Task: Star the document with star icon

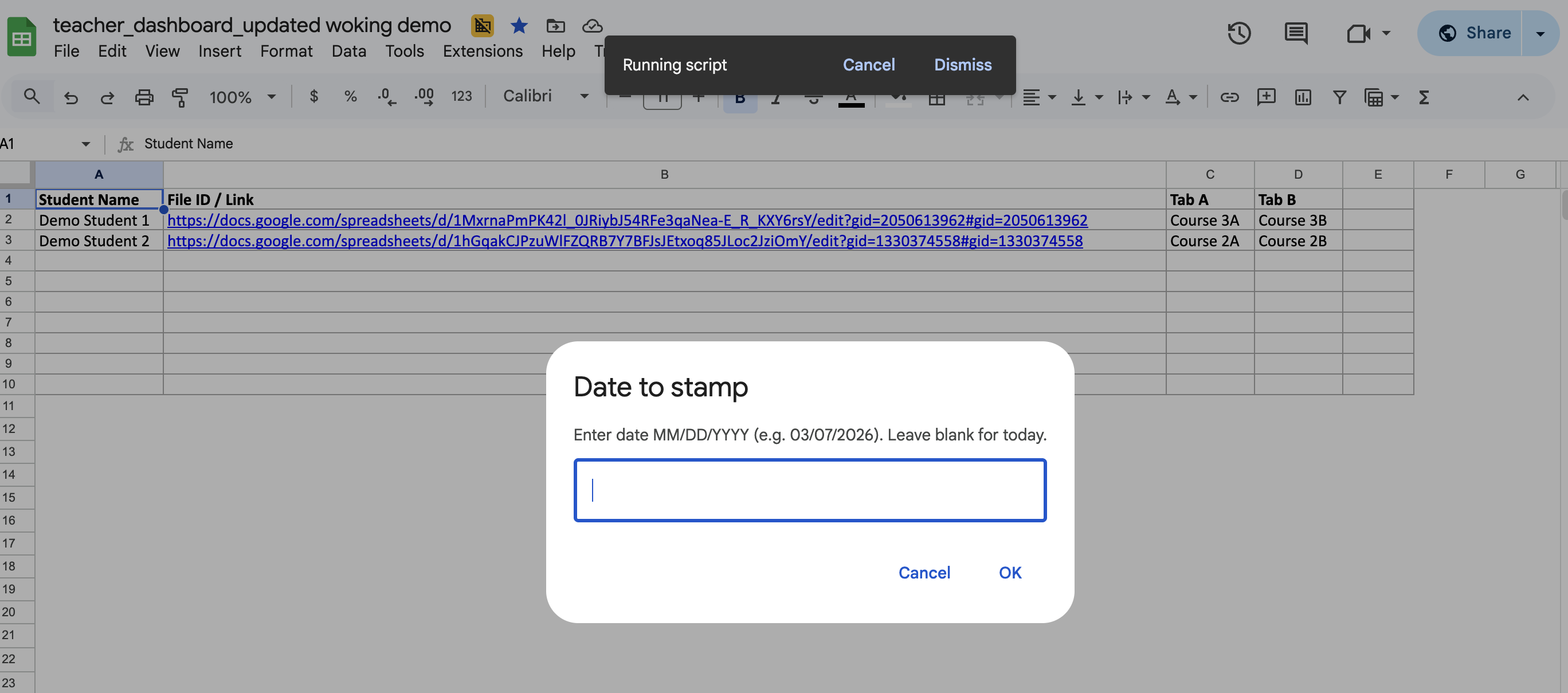Action: click(519, 26)
